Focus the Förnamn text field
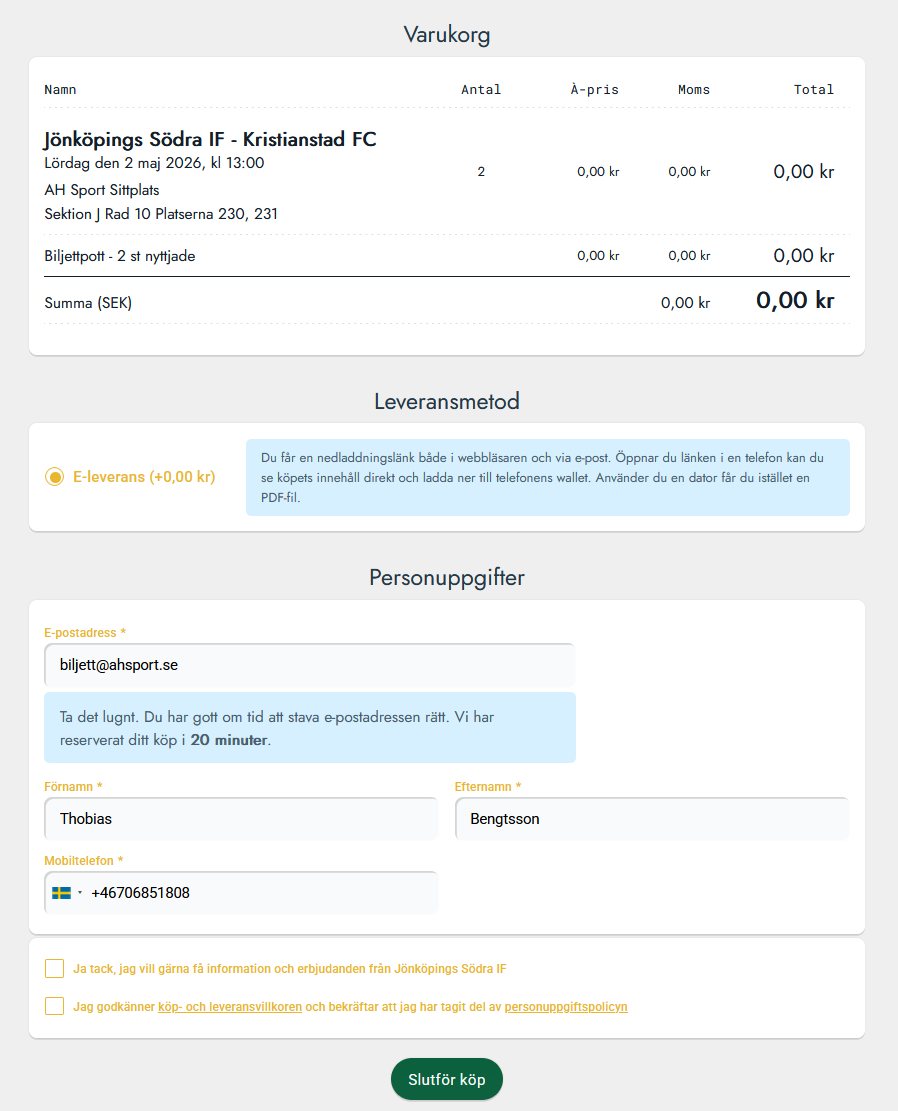The height and width of the screenshot is (1111, 898). (x=241, y=819)
